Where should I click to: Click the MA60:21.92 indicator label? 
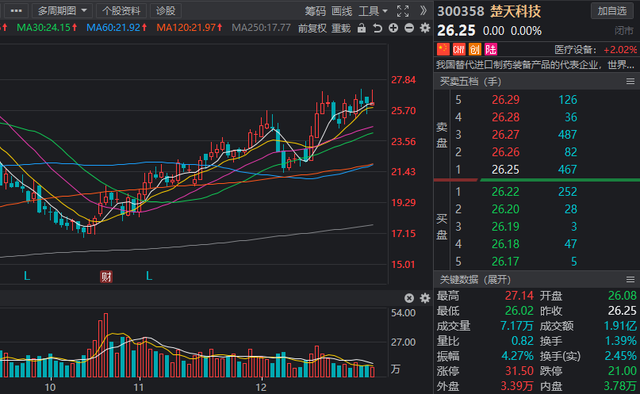coord(117,28)
